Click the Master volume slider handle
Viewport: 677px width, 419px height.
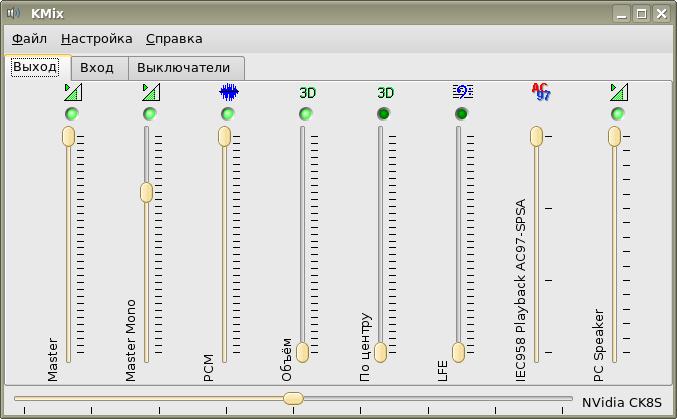(x=68, y=137)
